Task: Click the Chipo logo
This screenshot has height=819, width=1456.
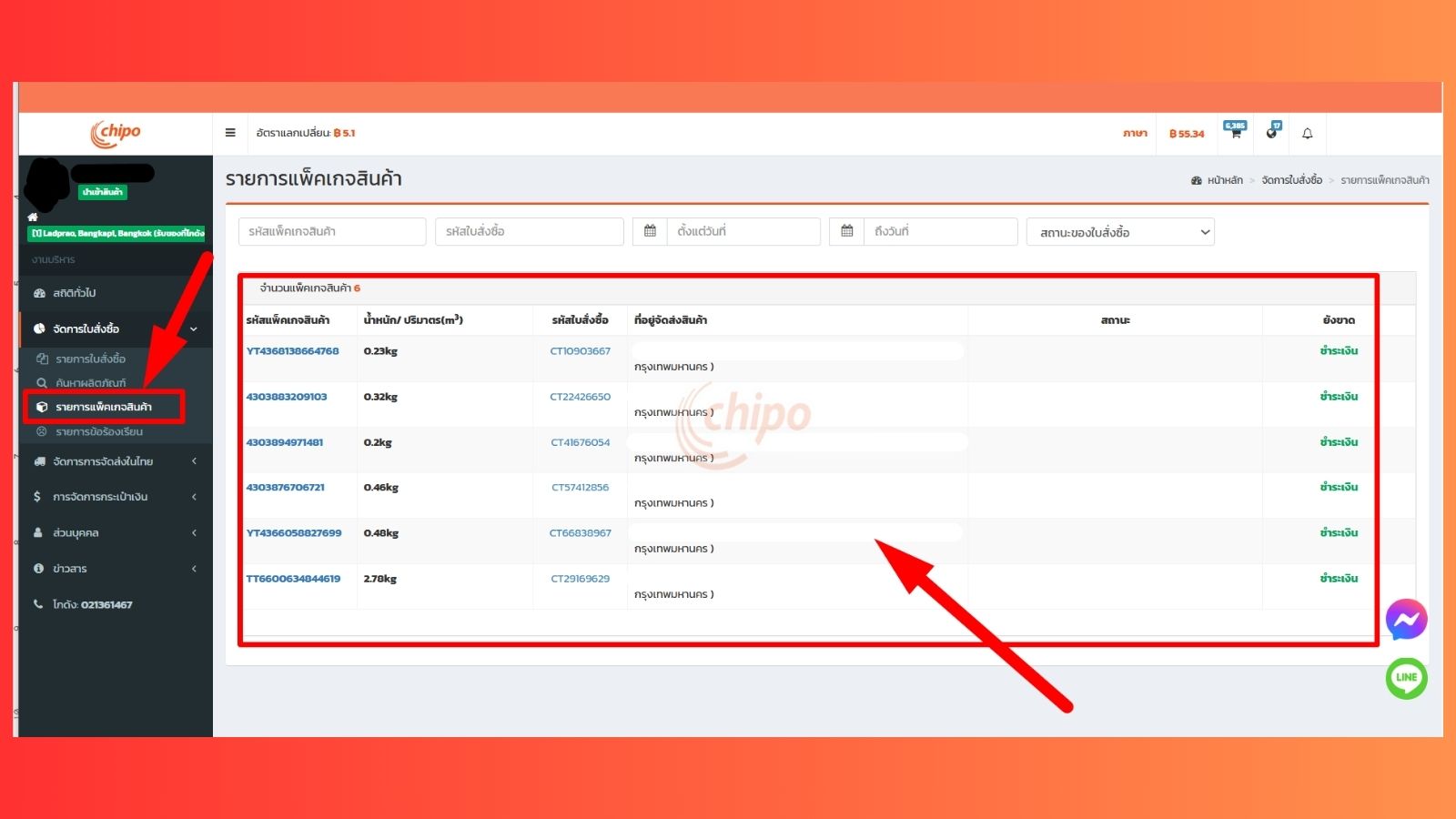Action: click(x=116, y=133)
